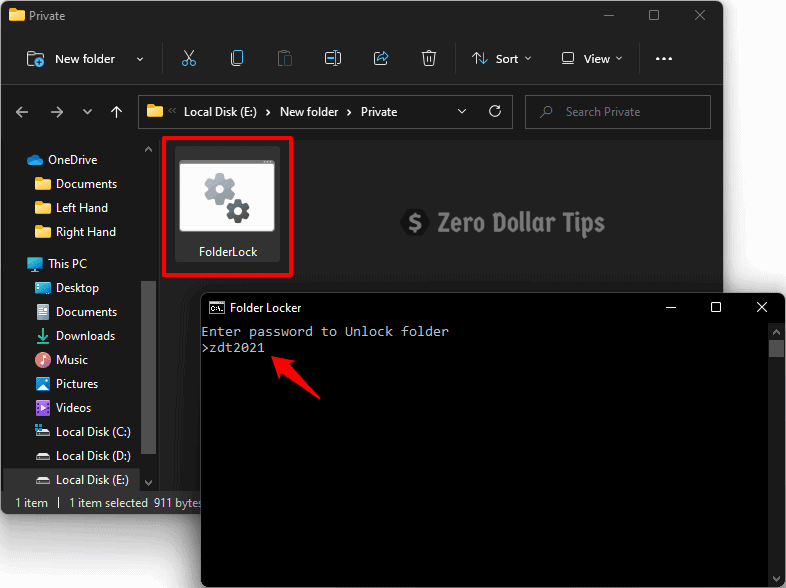Go forward with the right arrow
This screenshot has width=786, height=588.
click(x=57, y=112)
